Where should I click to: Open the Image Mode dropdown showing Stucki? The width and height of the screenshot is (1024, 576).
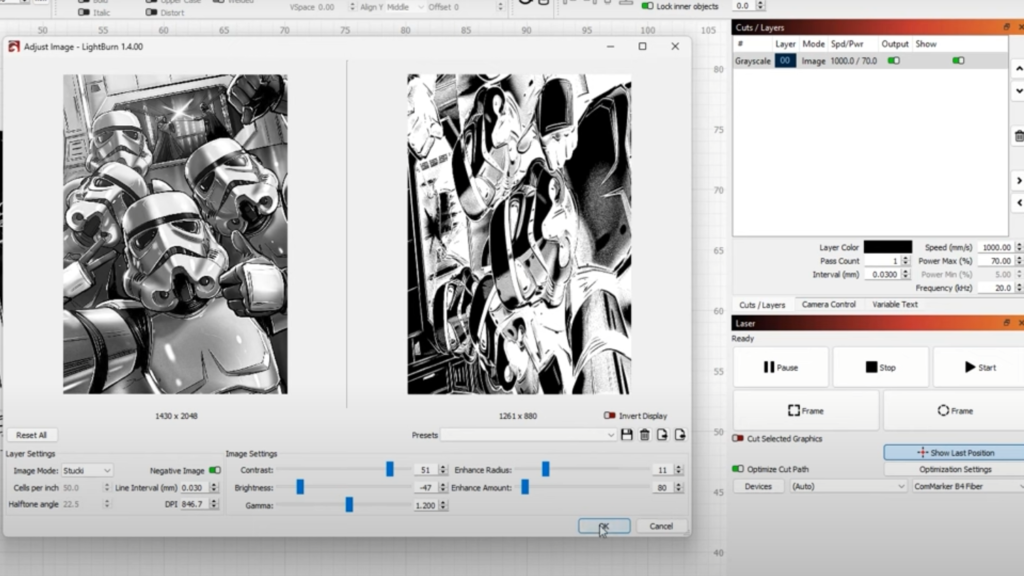(87, 470)
